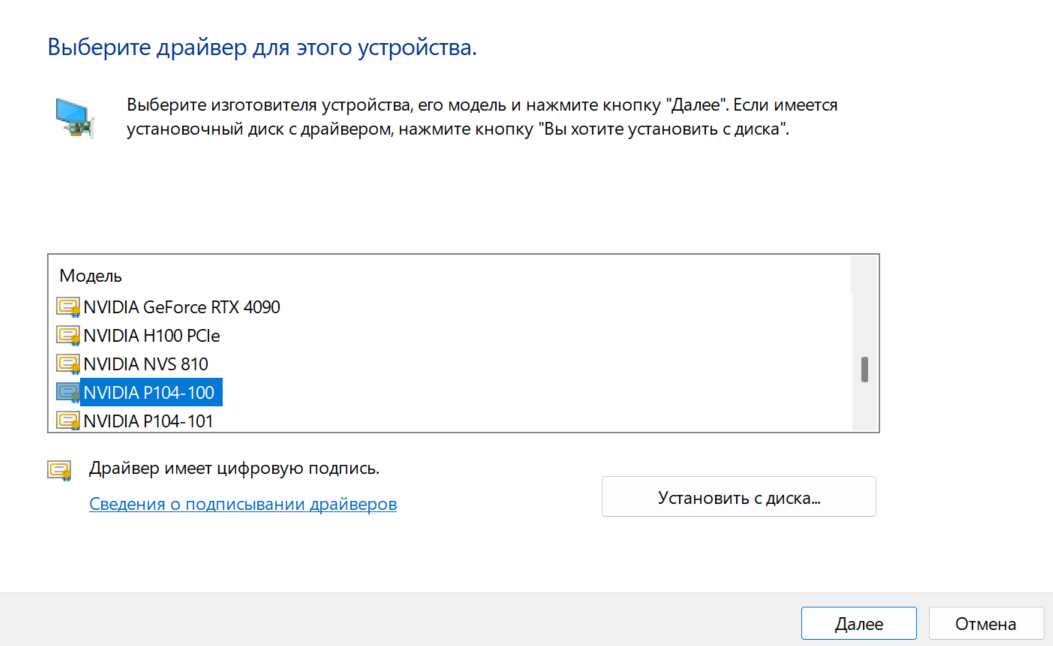Click the digital signature certificate icon
The width and height of the screenshot is (1053, 646).
pos(60,470)
